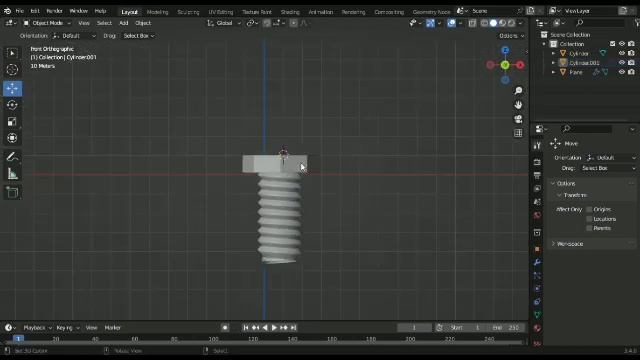
Task: Click the Blender logo menu icon
Action: 7,11
